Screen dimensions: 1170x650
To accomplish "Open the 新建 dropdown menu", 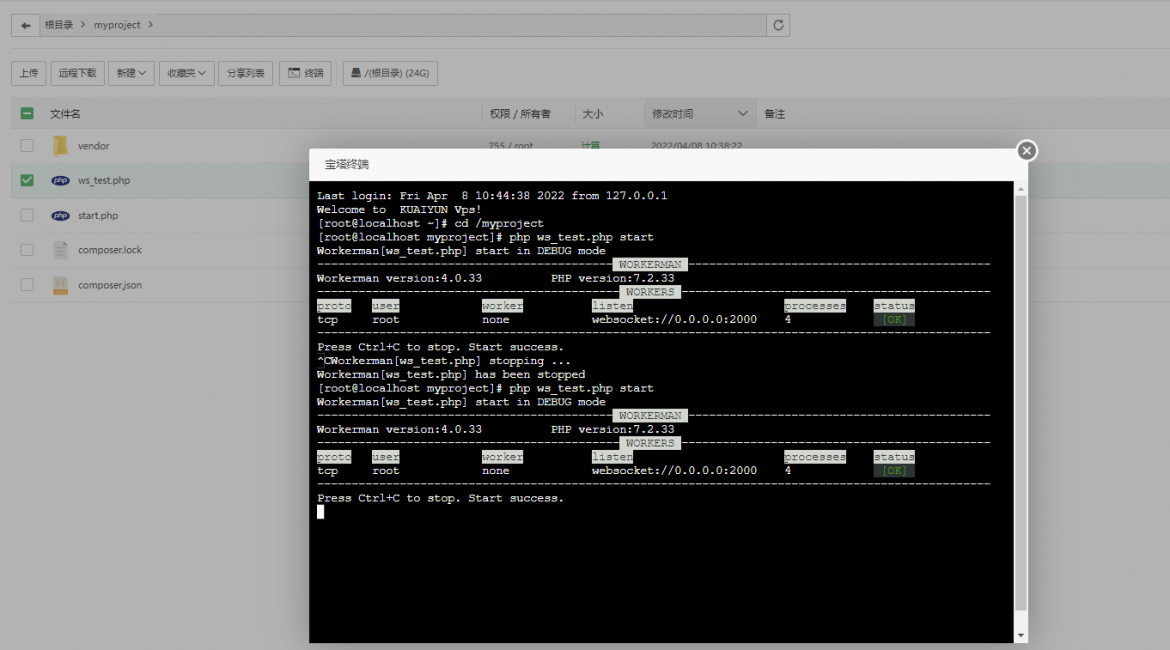I will pyautogui.click(x=131, y=73).
